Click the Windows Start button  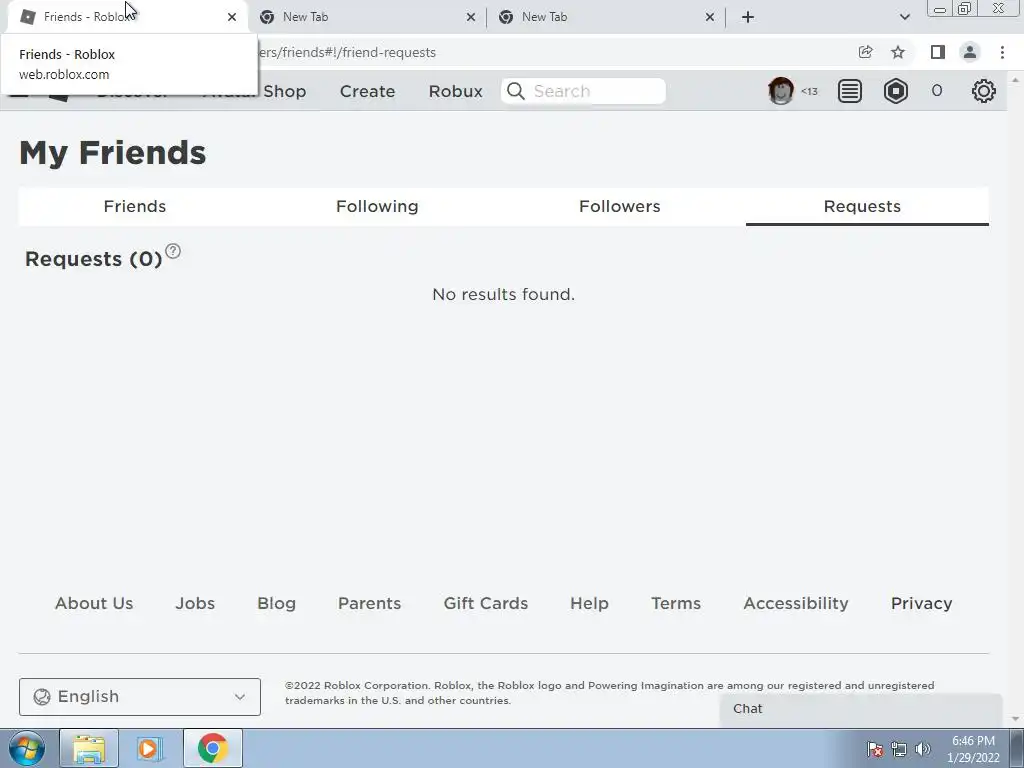26,748
